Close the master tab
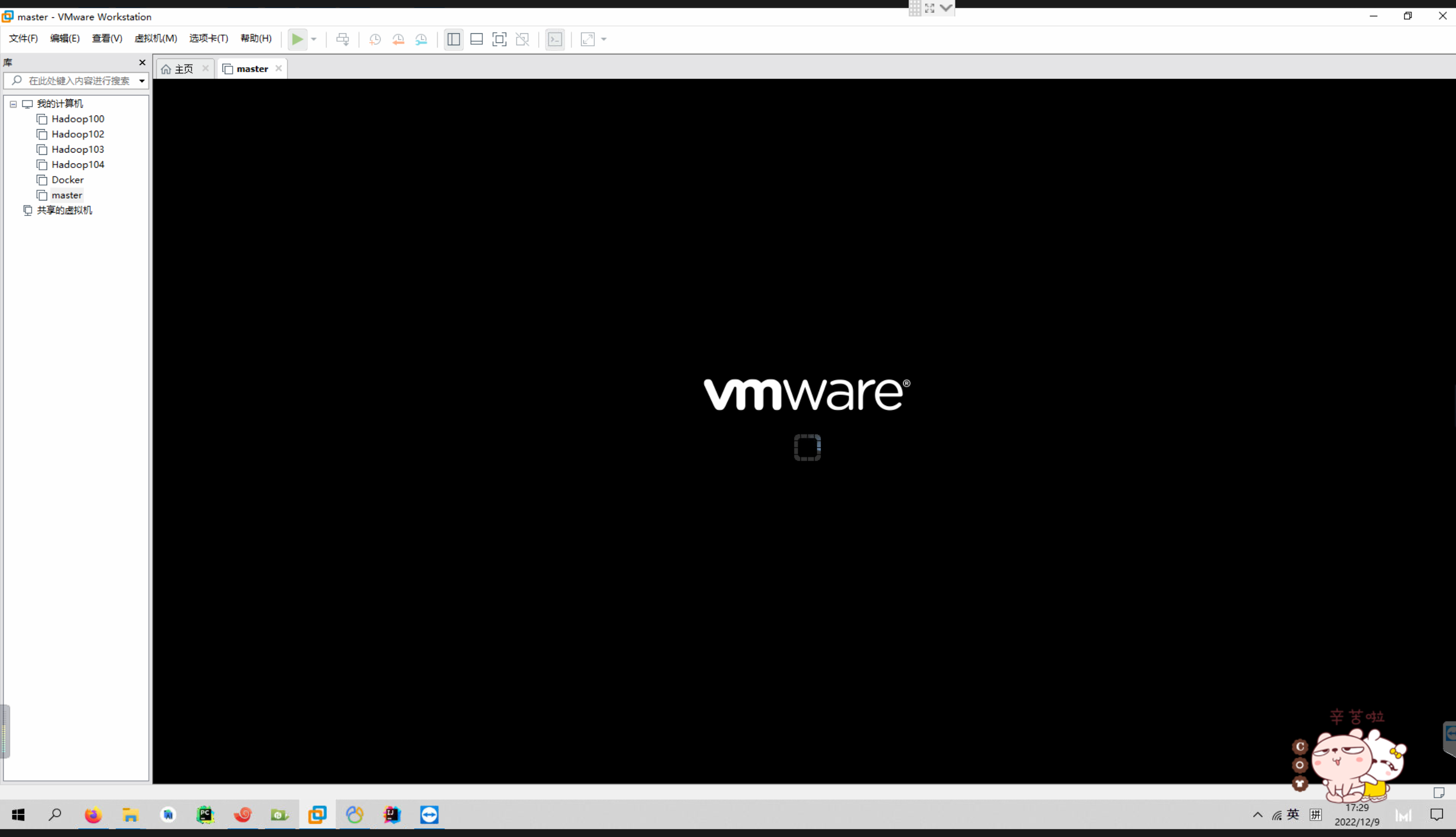 [x=278, y=68]
